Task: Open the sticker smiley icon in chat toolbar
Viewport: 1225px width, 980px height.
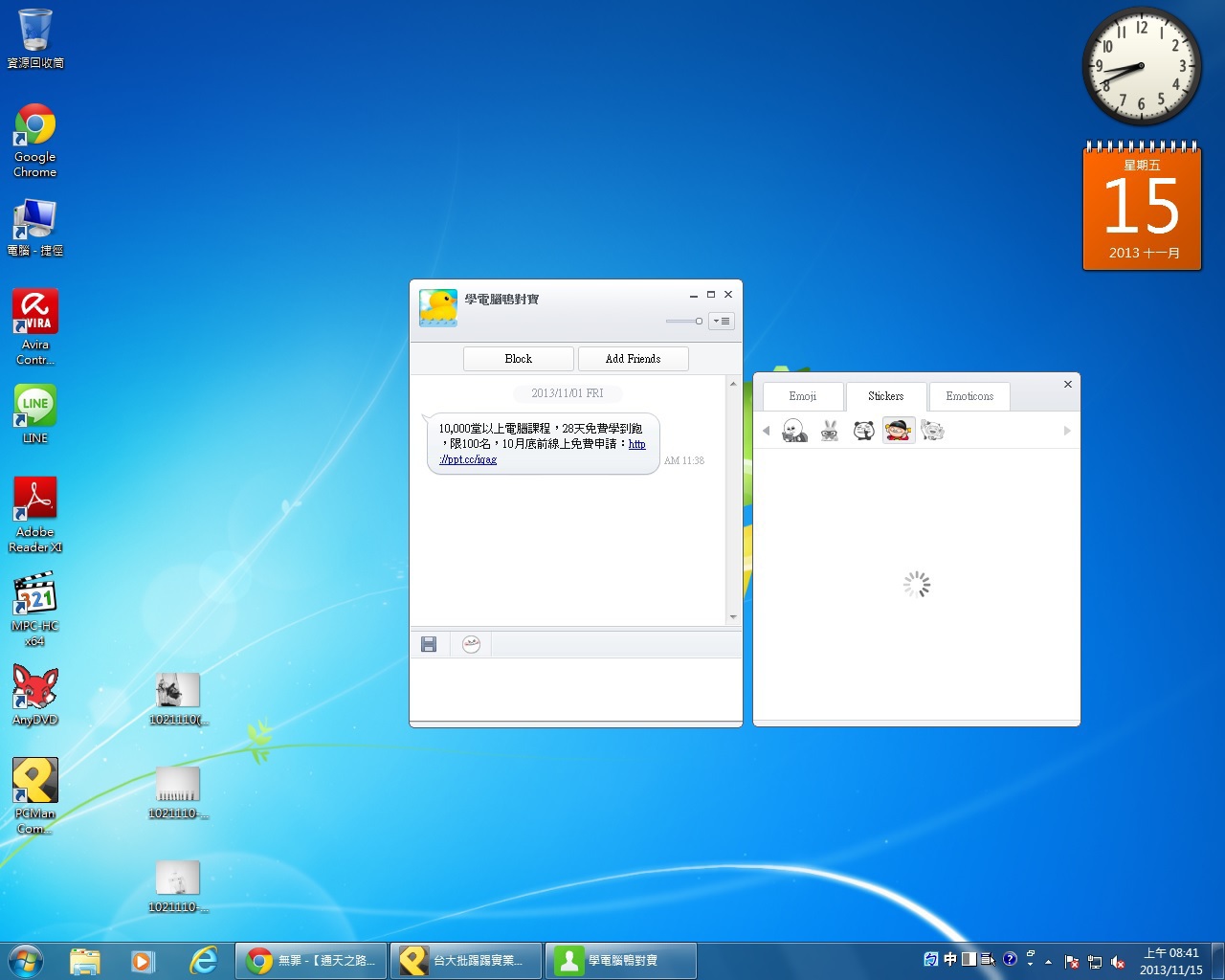Action: click(471, 645)
